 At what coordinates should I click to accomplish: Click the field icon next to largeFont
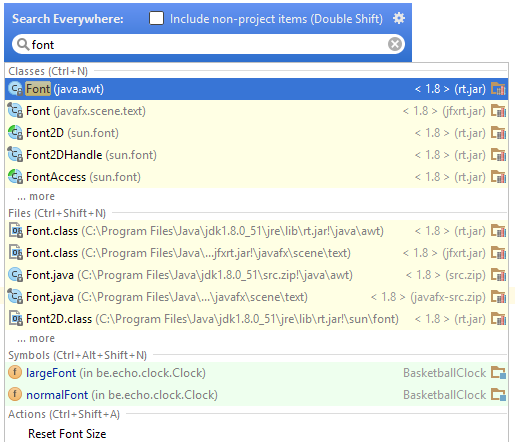15,372
